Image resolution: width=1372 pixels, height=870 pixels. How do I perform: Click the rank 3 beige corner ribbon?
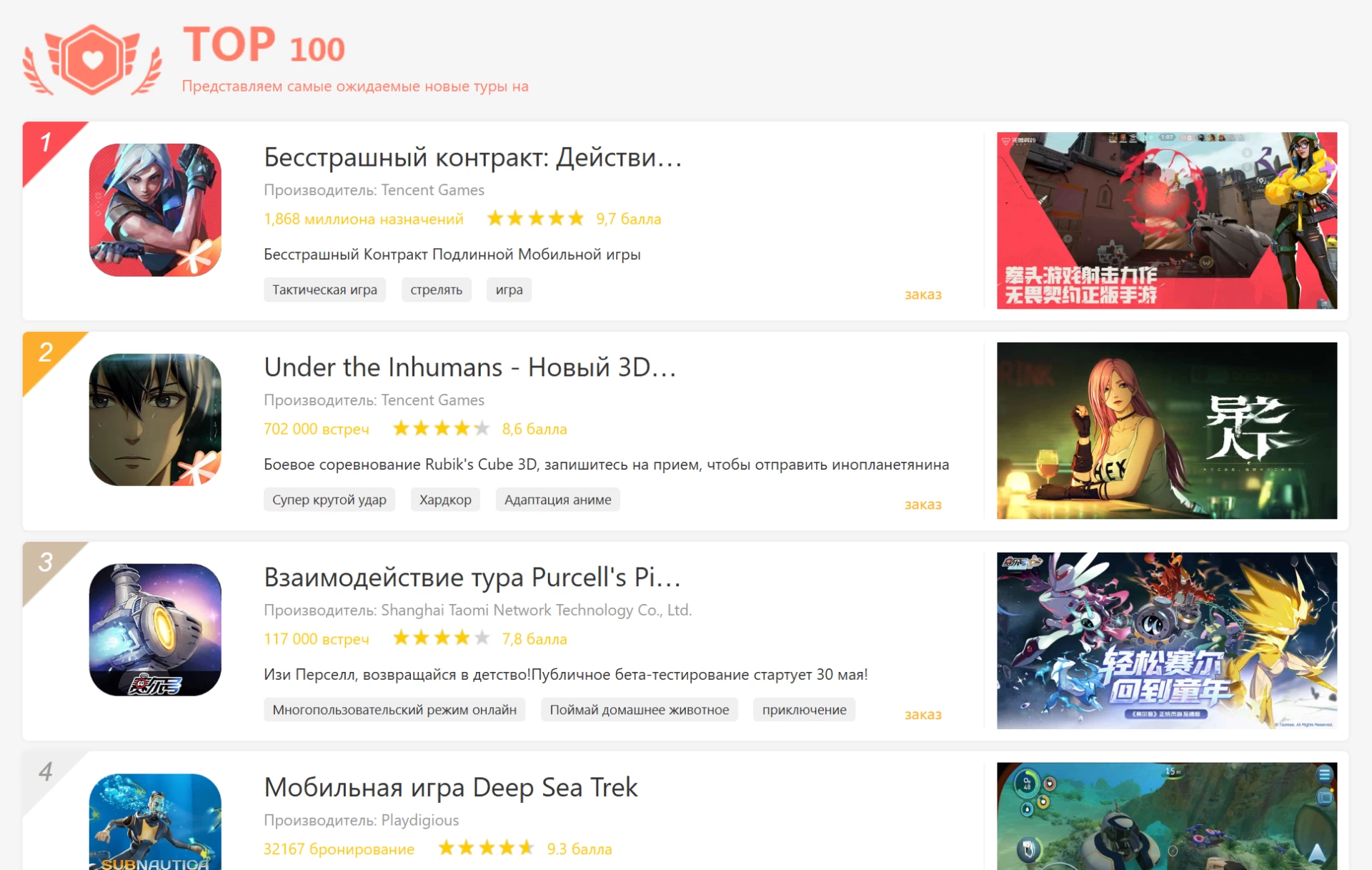(45, 563)
